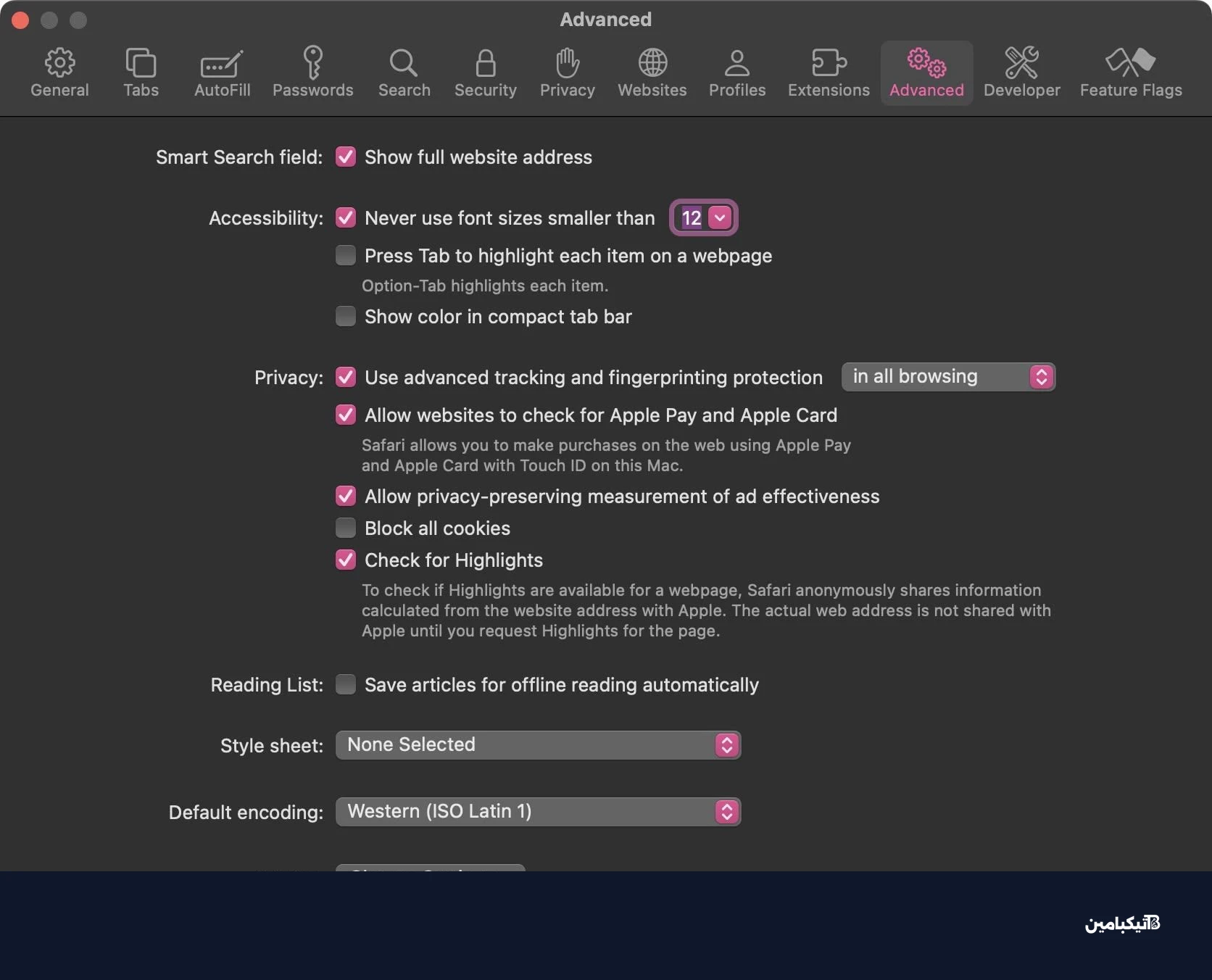Select the Developer tools icon
Screen dimensions: 1212x980
(x=1021, y=64)
